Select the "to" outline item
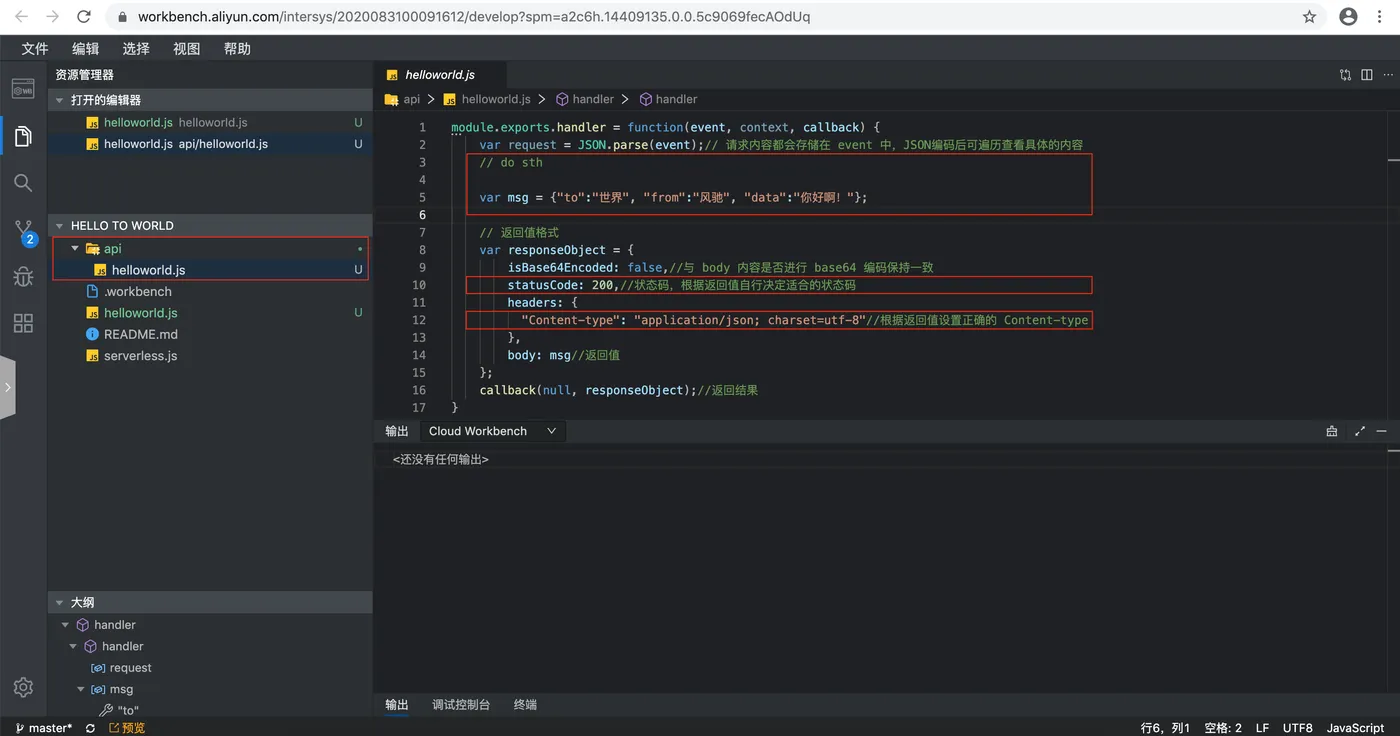This screenshot has width=1400, height=736. (128, 710)
